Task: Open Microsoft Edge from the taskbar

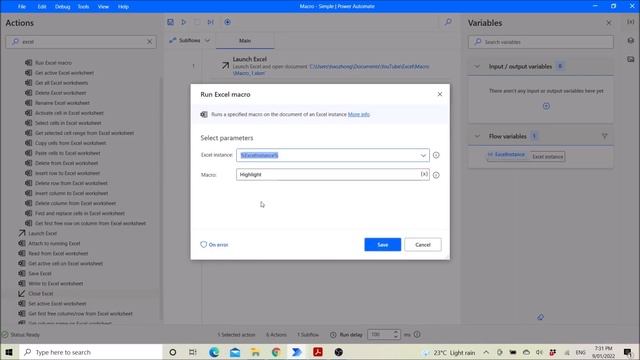Action: pos(214,352)
